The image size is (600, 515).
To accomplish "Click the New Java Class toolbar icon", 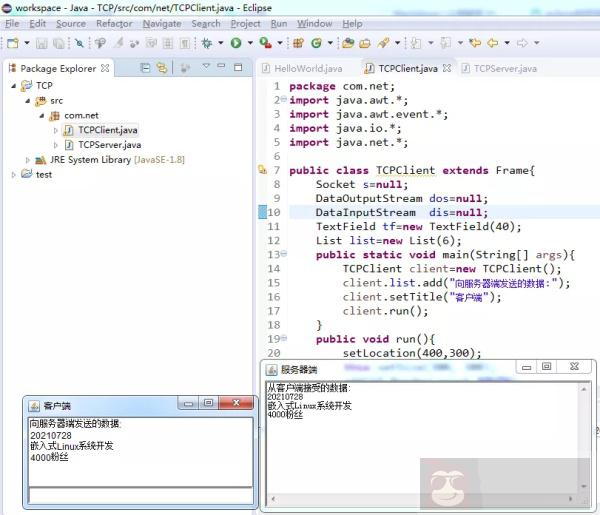I will (316, 43).
